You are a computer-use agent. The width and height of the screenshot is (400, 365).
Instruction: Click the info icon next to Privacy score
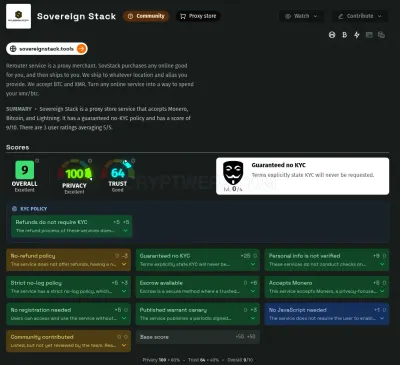click(90, 161)
